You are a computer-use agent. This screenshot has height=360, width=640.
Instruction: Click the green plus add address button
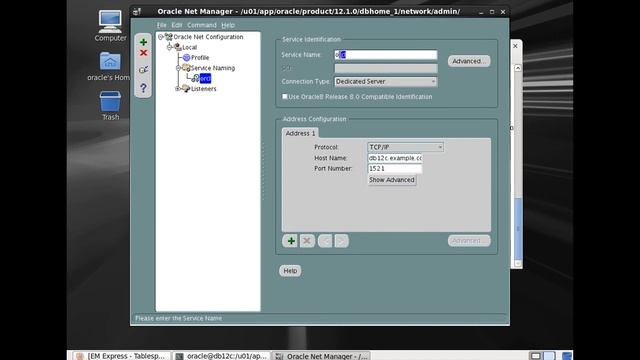click(x=291, y=241)
